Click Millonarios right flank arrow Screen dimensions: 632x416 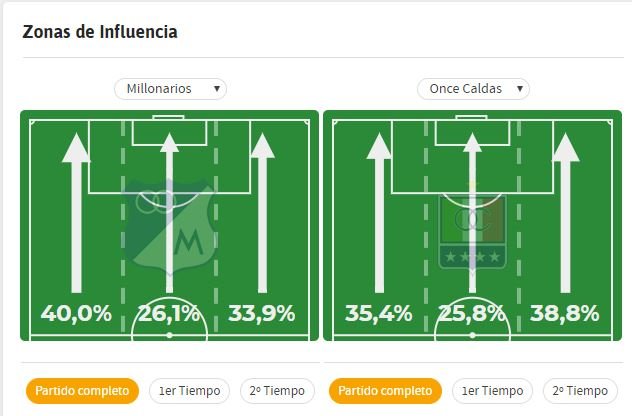click(x=262, y=213)
